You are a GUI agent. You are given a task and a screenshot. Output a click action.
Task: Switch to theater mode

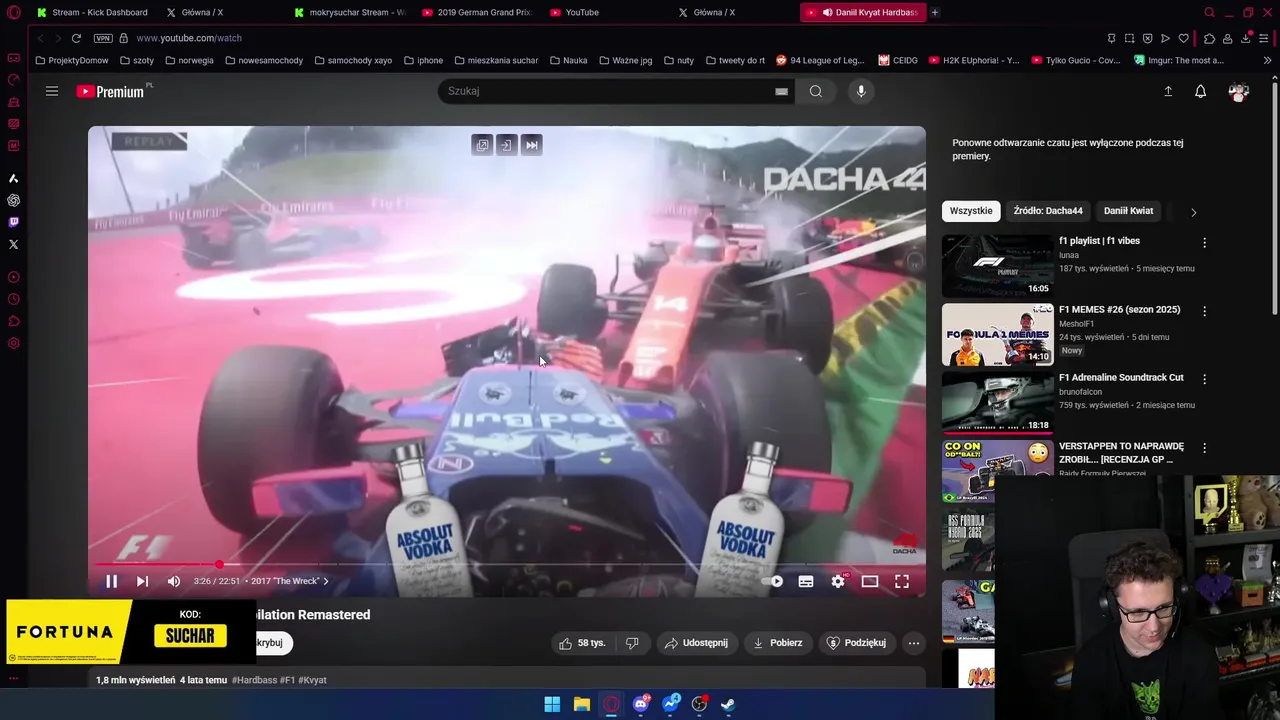click(x=870, y=581)
